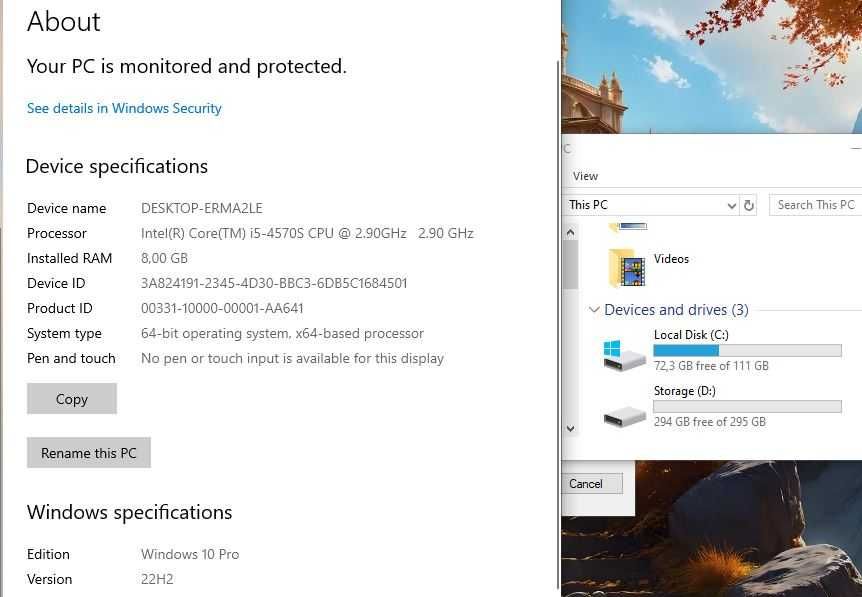Select the Storage (D:) drive icon
Viewport: 862px width, 597px height.
point(625,416)
